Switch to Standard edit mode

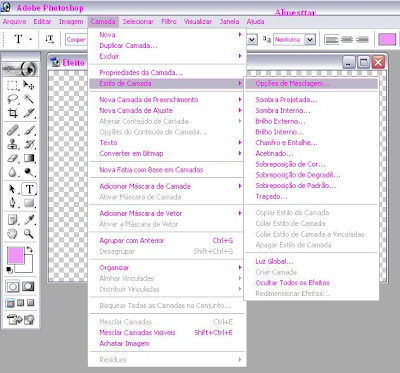pyautogui.click(x=13, y=286)
